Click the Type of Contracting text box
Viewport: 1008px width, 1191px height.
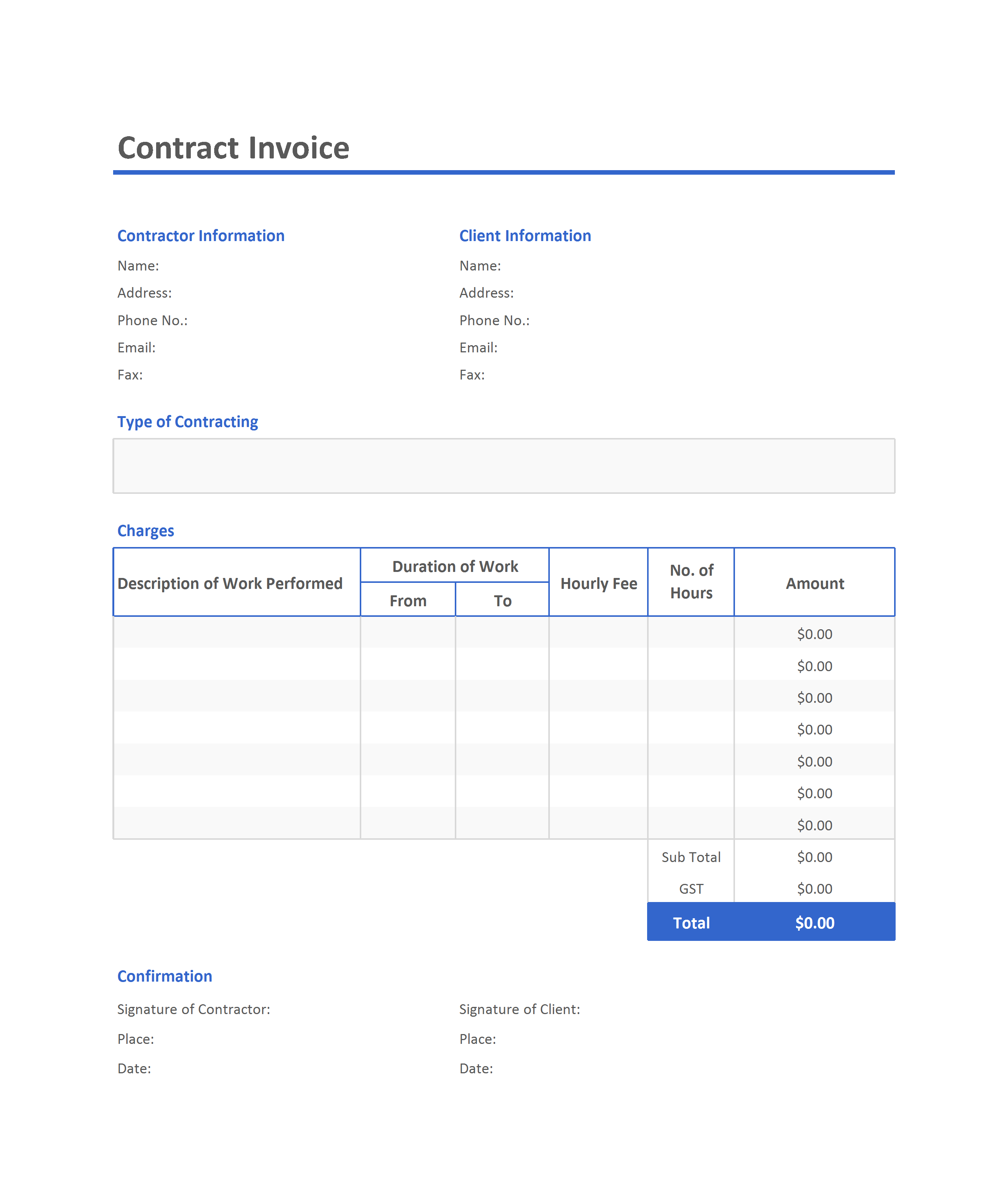[503, 466]
